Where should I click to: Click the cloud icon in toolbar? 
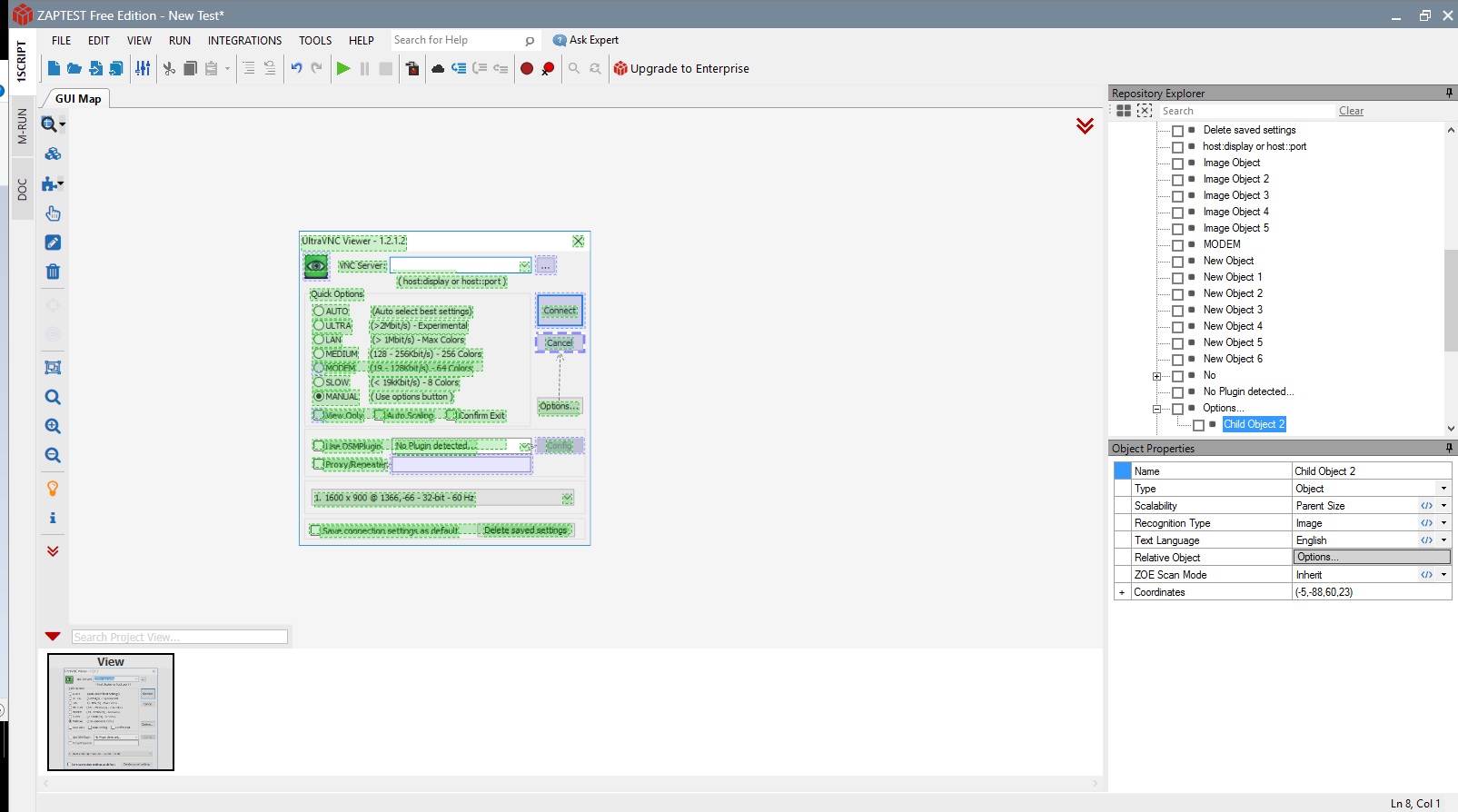(x=438, y=68)
